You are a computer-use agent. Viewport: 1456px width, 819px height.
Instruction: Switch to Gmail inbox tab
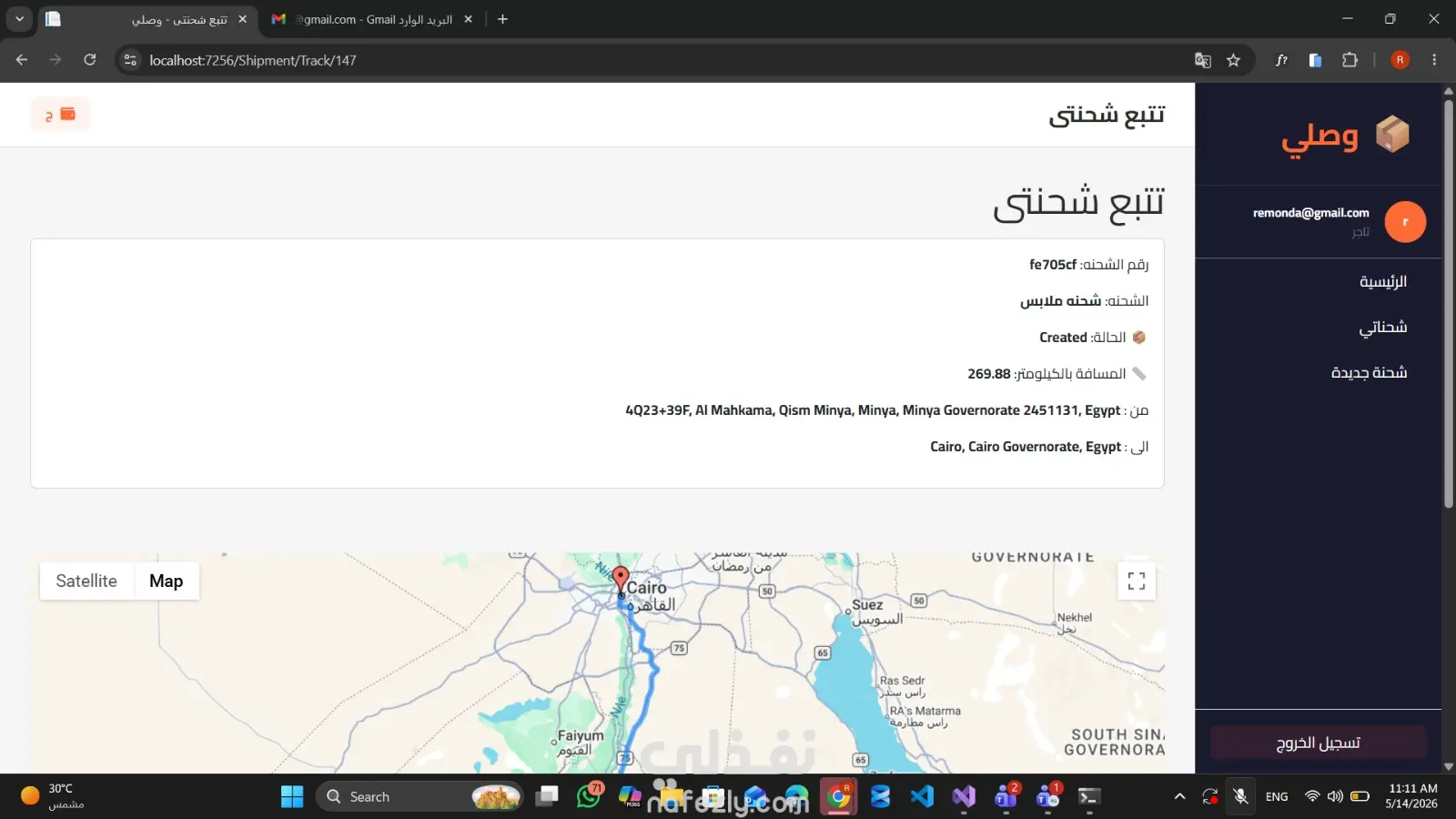(373, 19)
